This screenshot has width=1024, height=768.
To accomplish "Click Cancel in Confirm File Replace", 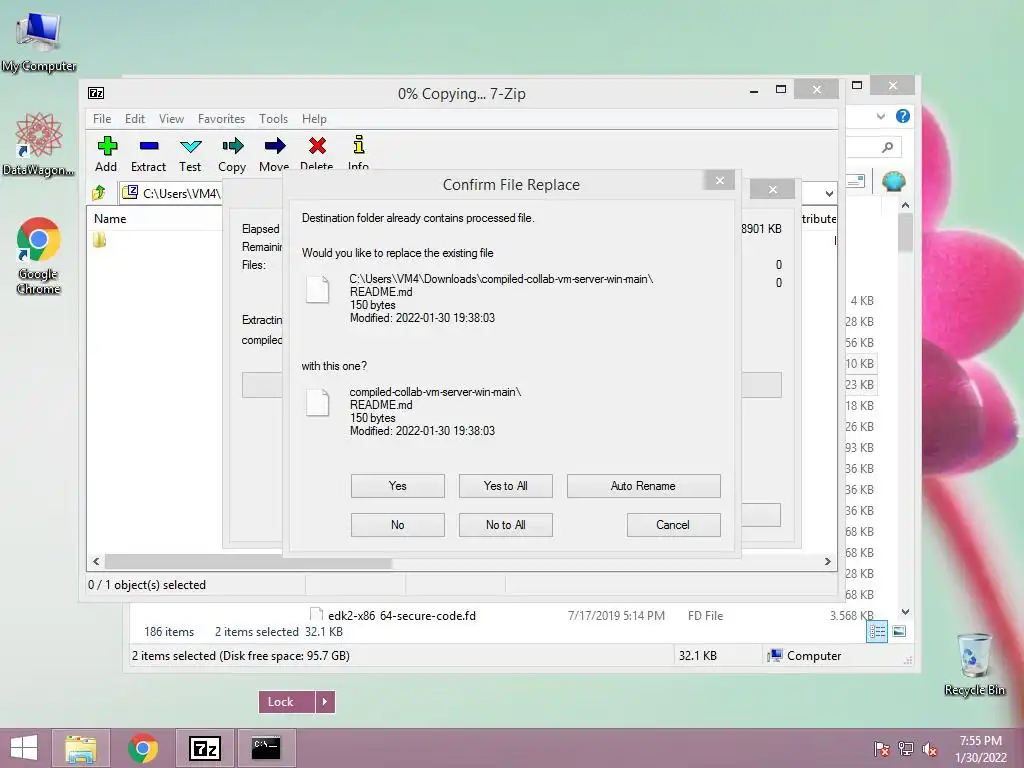I will (673, 525).
